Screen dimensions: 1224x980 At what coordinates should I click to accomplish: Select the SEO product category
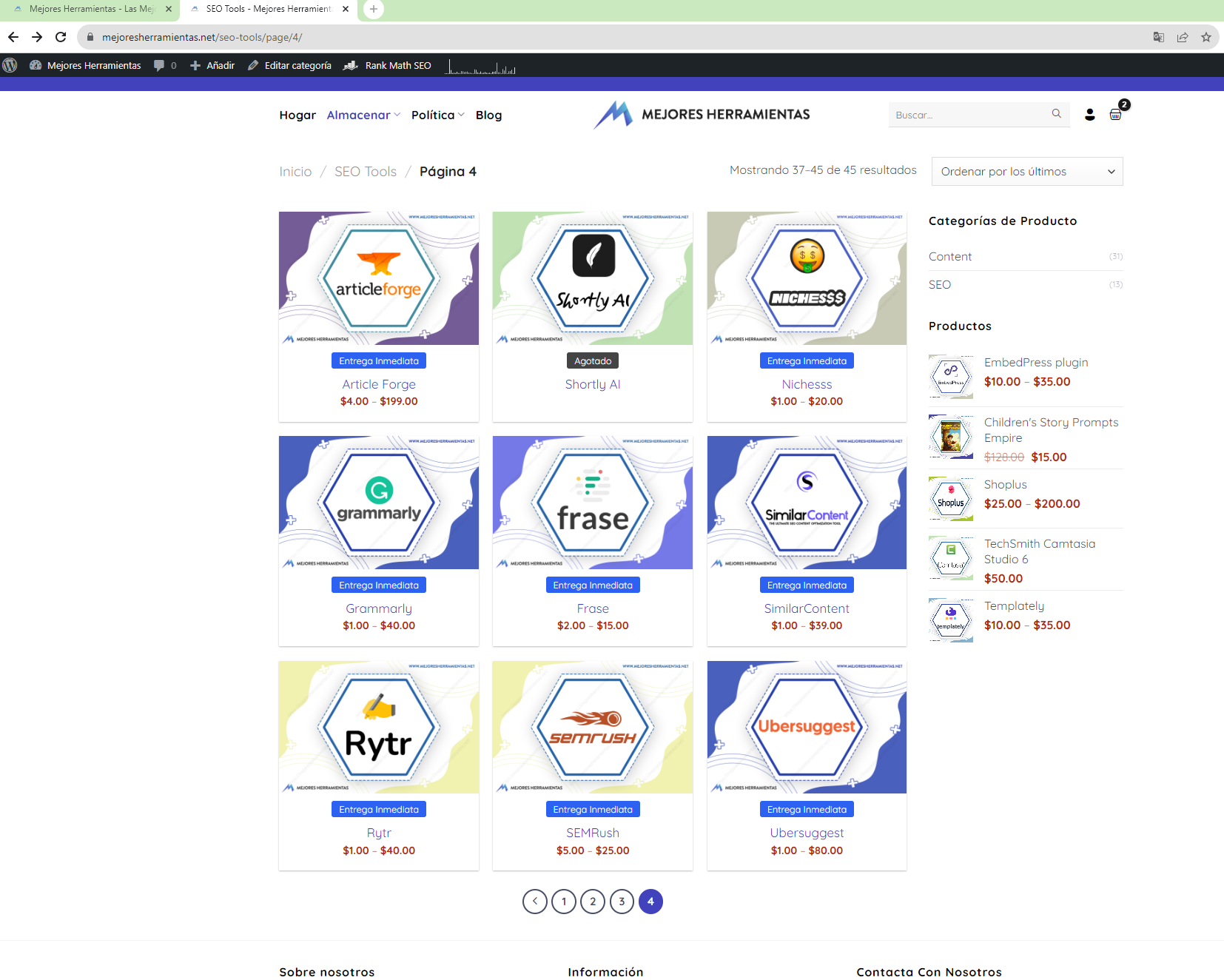940,284
